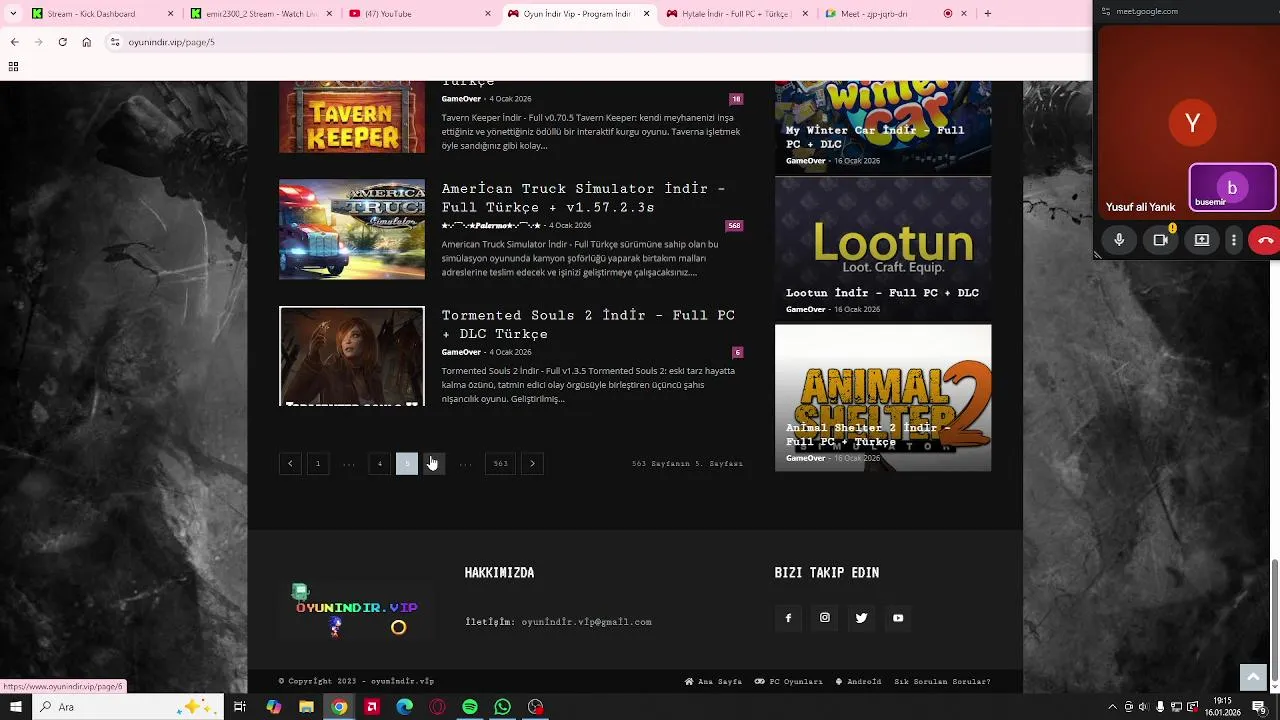
Task: Select the busemir participant tile
Action: pos(1232,188)
